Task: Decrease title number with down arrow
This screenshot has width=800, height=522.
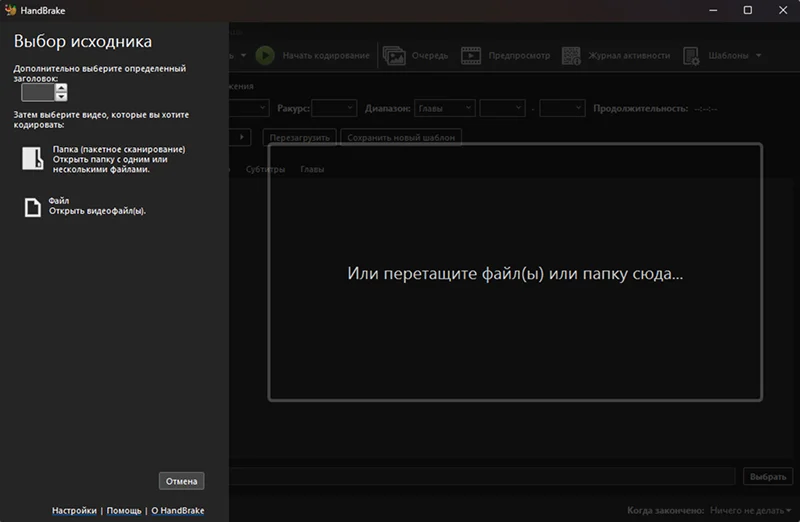Action: click(x=61, y=96)
